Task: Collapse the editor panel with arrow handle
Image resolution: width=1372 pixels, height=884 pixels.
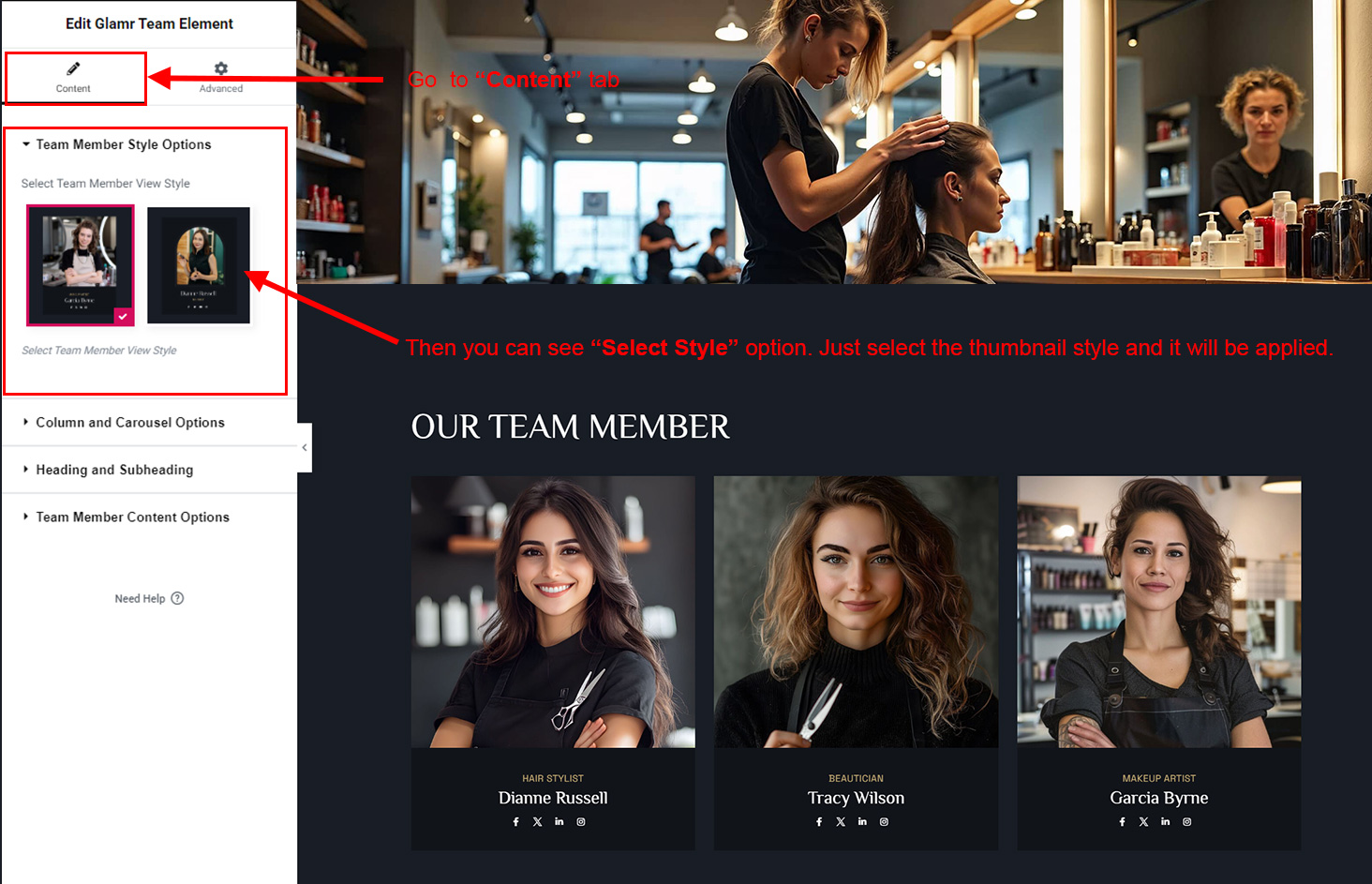Action: click(x=305, y=448)
